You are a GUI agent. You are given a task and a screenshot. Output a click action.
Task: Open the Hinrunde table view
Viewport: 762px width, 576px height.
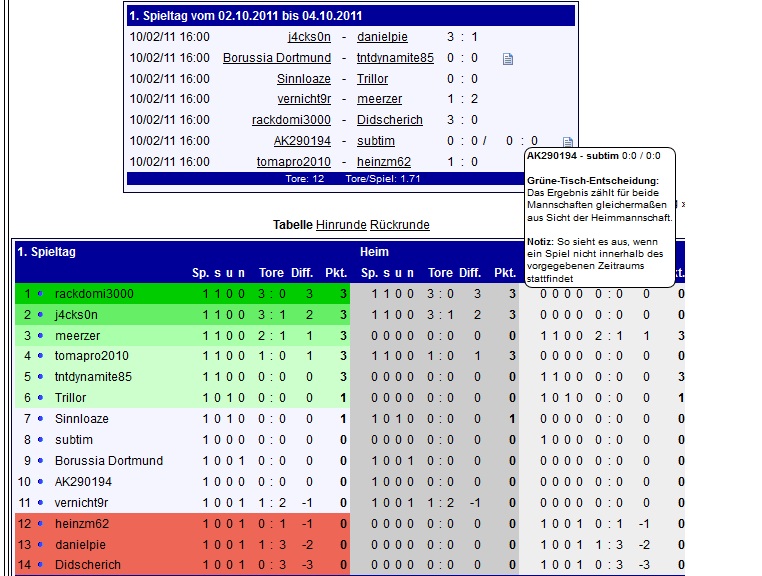click(341, 225)
